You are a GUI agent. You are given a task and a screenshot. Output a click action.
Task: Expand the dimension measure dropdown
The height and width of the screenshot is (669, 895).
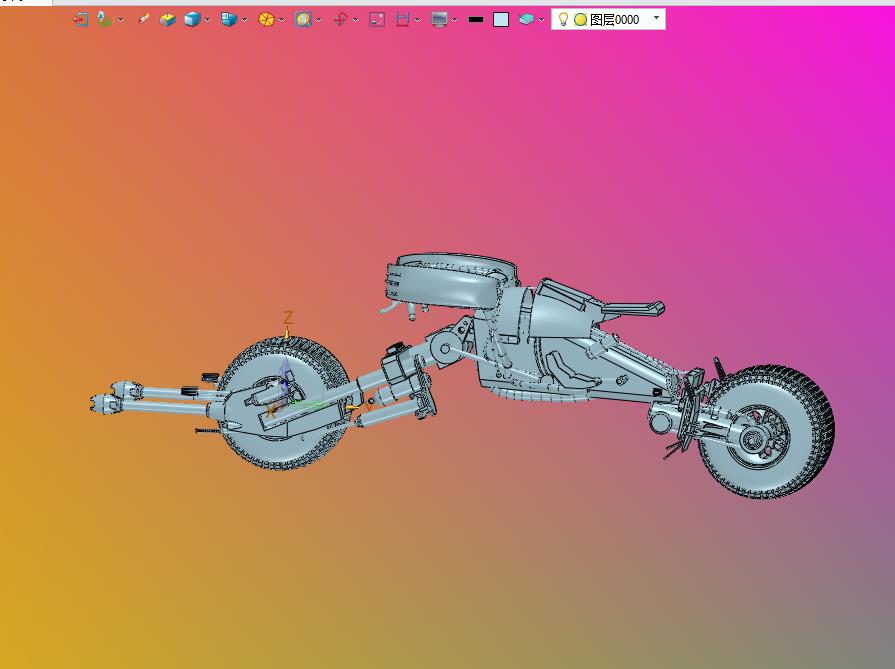[x=418, y=20]
